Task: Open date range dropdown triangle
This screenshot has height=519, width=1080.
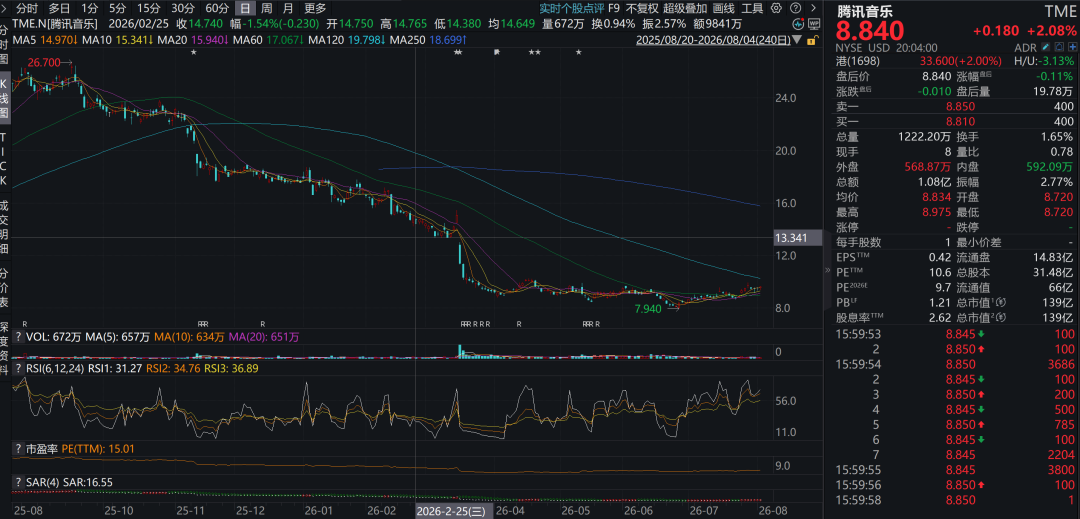Action: (x=796, y=40)
